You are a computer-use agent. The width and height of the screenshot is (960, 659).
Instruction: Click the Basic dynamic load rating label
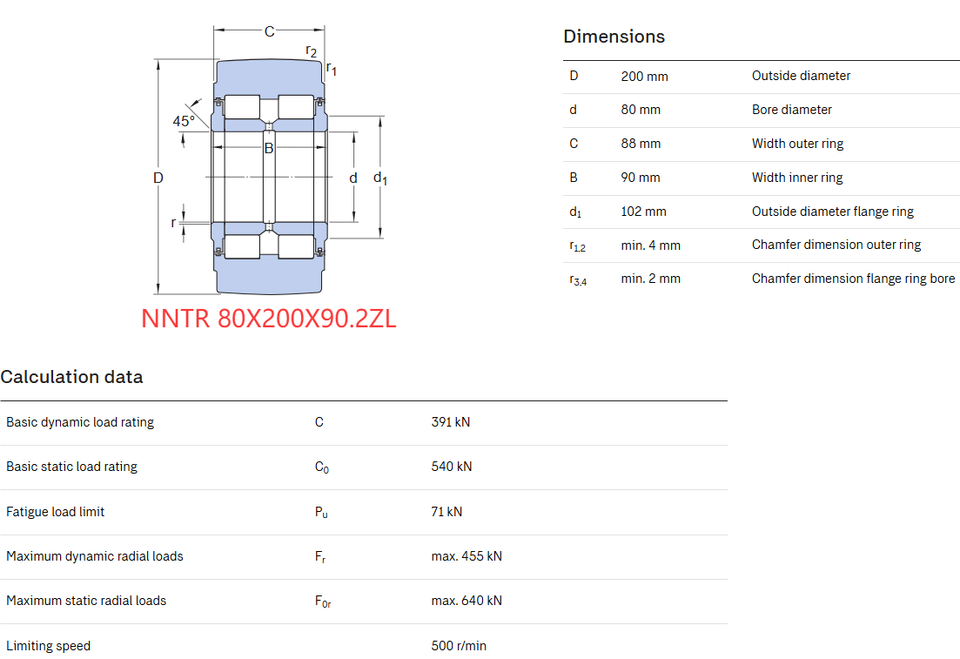point(80,423)
